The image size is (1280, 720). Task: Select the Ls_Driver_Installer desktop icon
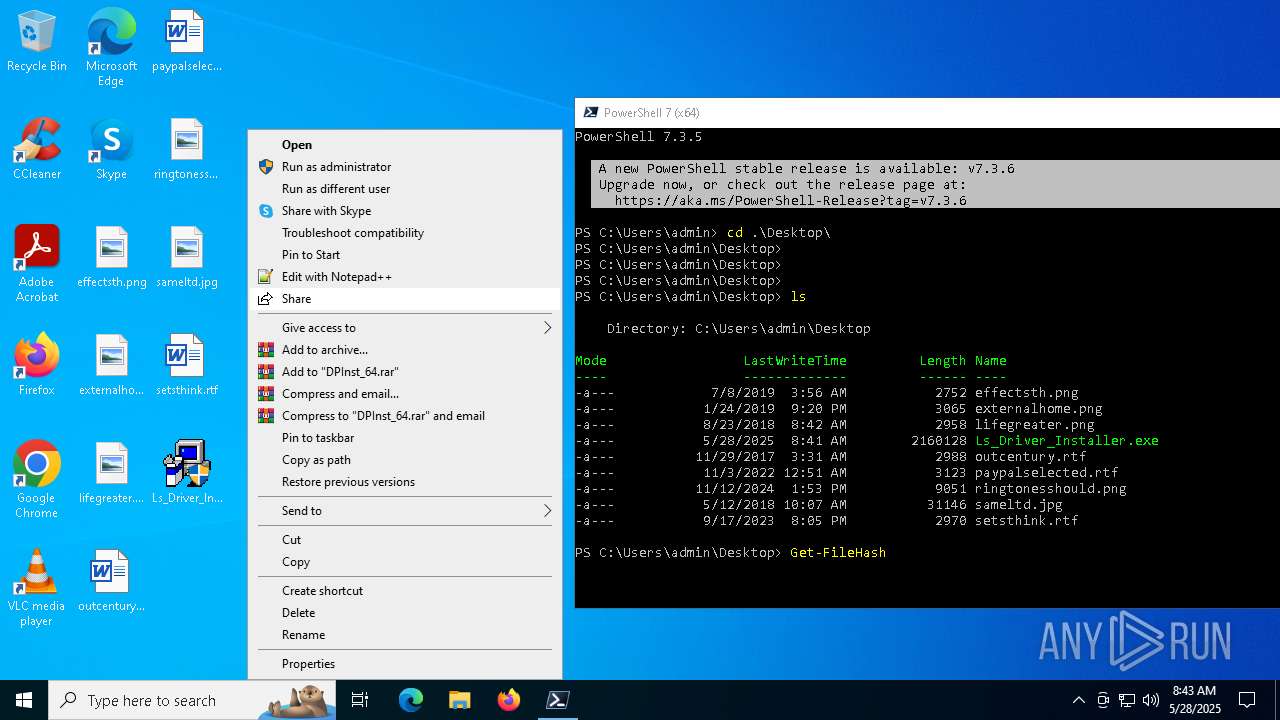187,474
